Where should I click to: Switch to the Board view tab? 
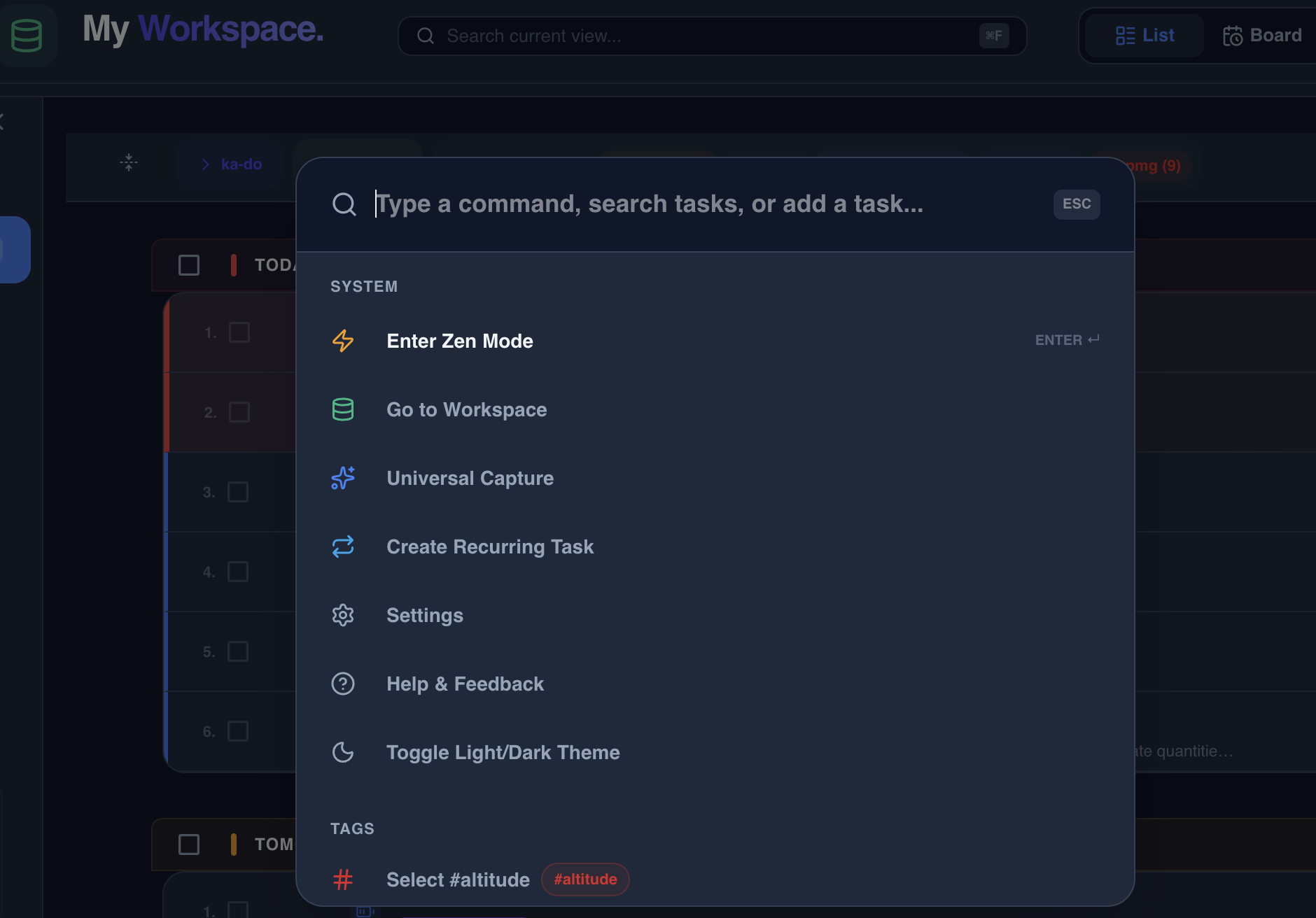point(1262,36)
